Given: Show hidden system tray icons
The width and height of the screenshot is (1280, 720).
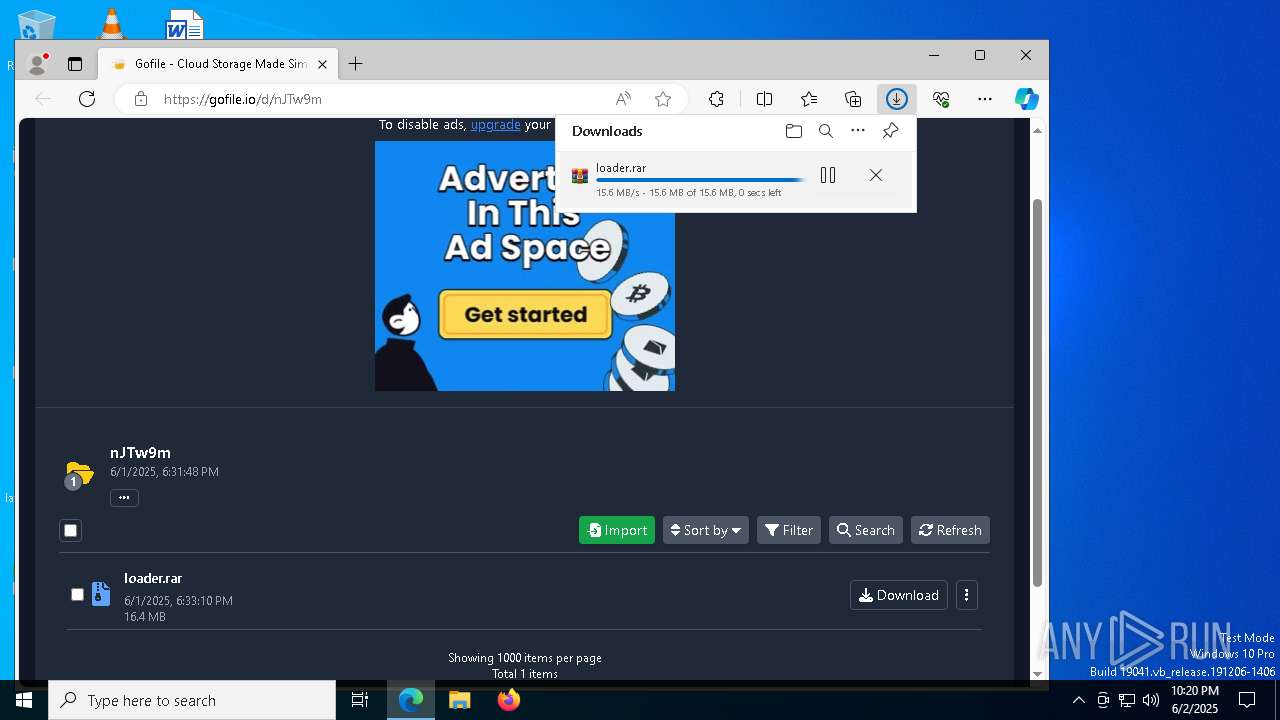Looking at the screenshot, I should [x=1078, y=700].
